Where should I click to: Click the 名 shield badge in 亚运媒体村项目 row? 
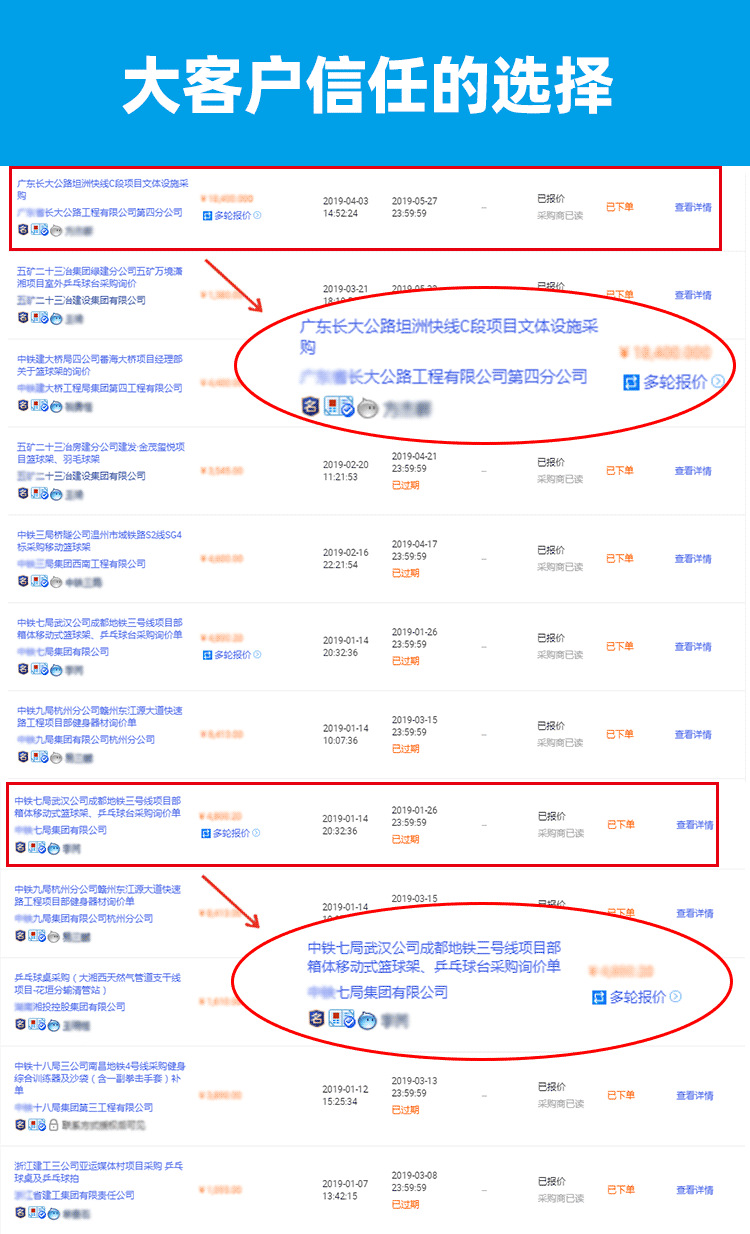pos(21,1213)
